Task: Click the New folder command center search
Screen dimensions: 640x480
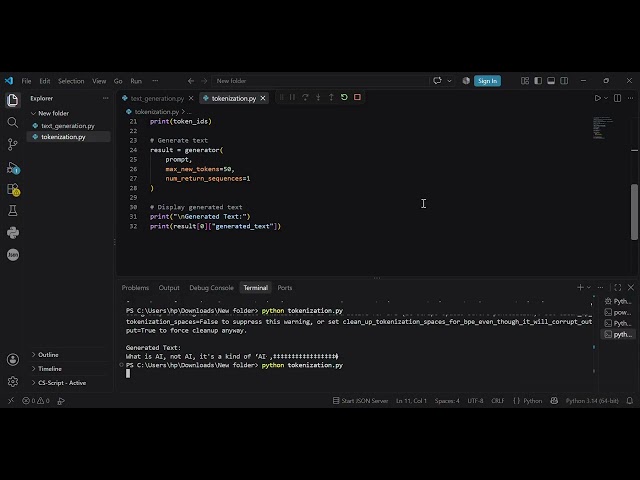Action: (x=320, y=81)
